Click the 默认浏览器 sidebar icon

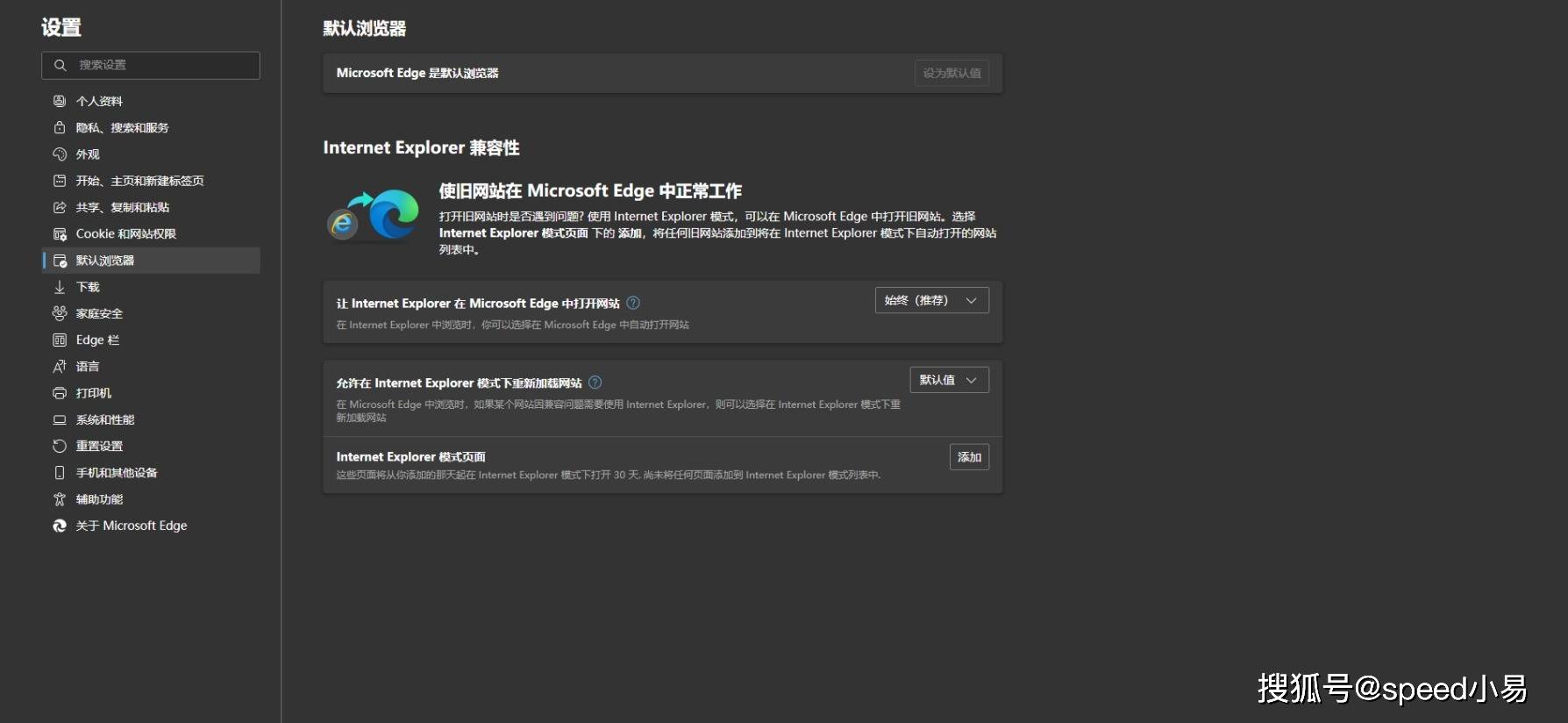[x=60, y=261]
